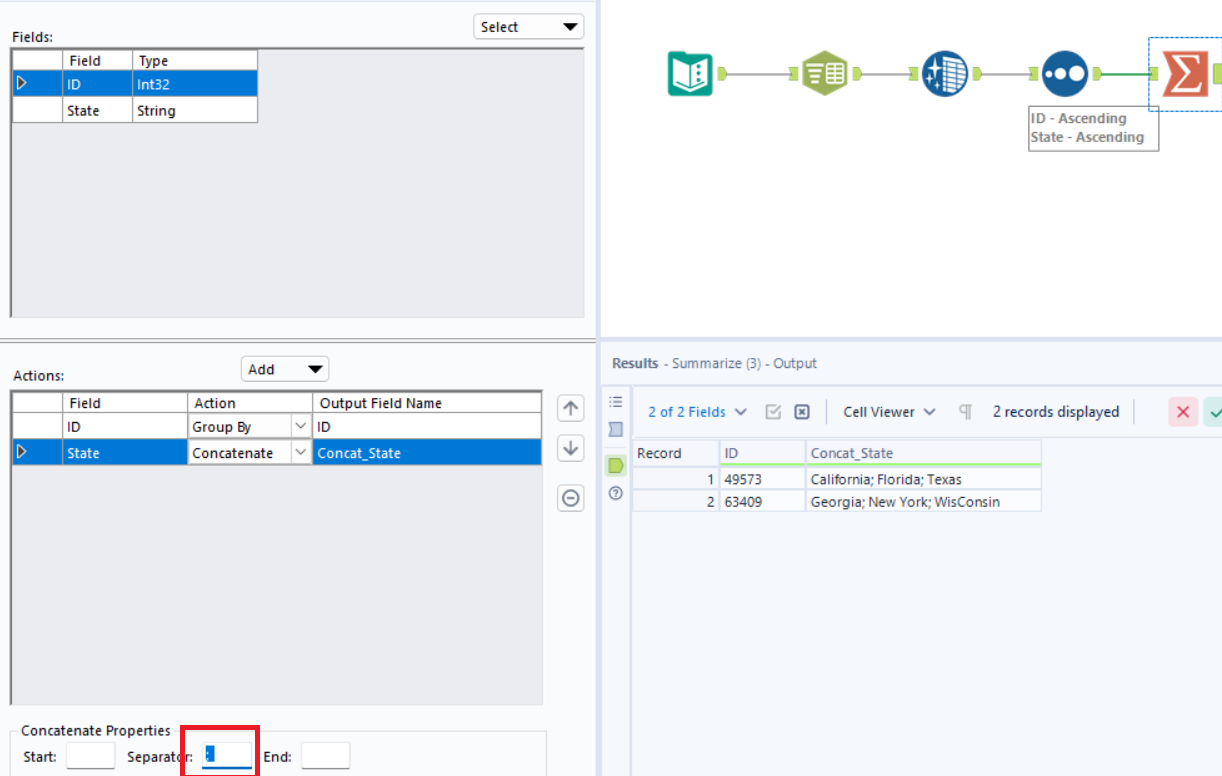Move the State action up with arrow button
The image size is (1222, 776).
(570, 408)
